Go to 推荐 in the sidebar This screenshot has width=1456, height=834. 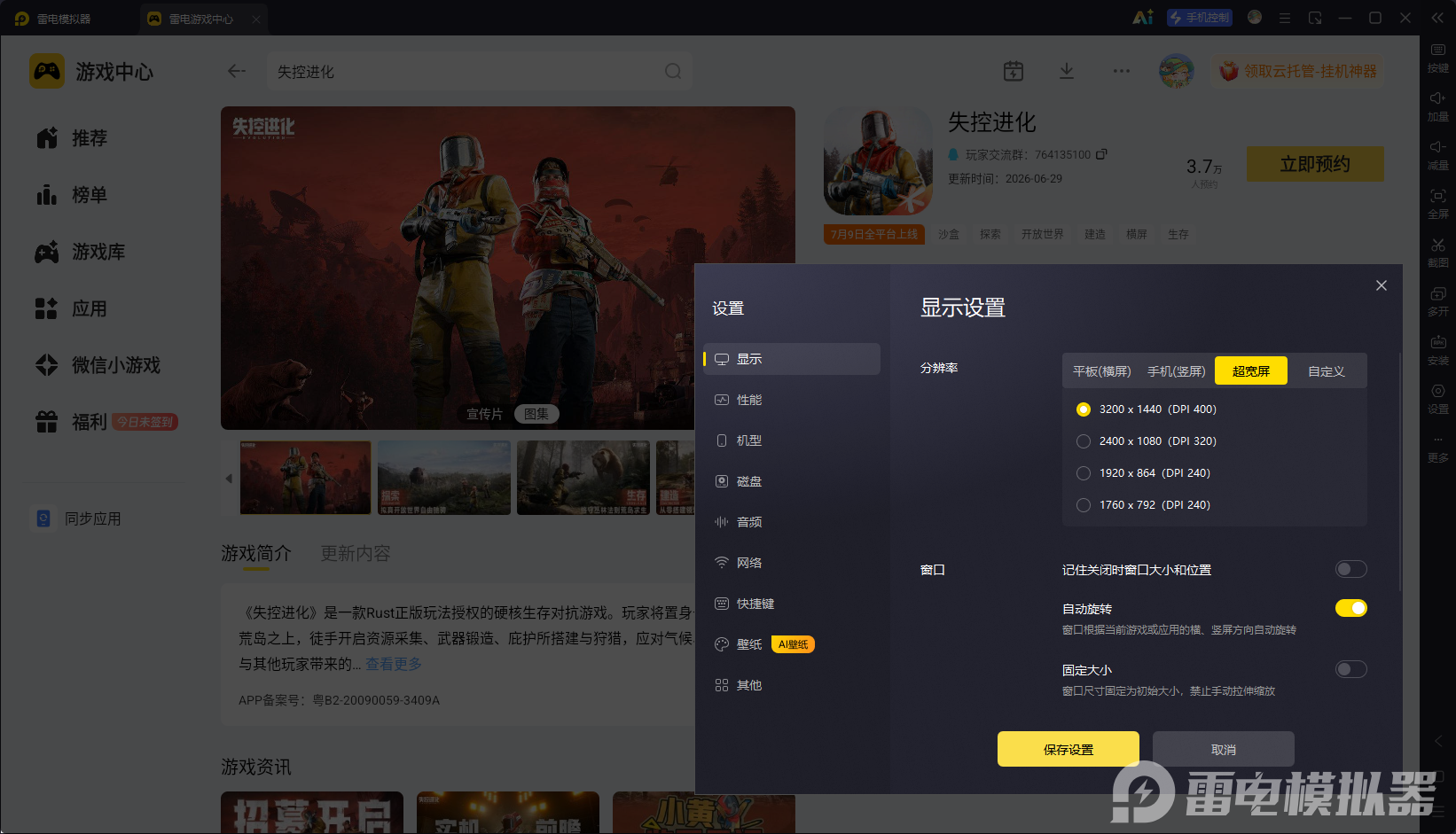pos(72,138)
